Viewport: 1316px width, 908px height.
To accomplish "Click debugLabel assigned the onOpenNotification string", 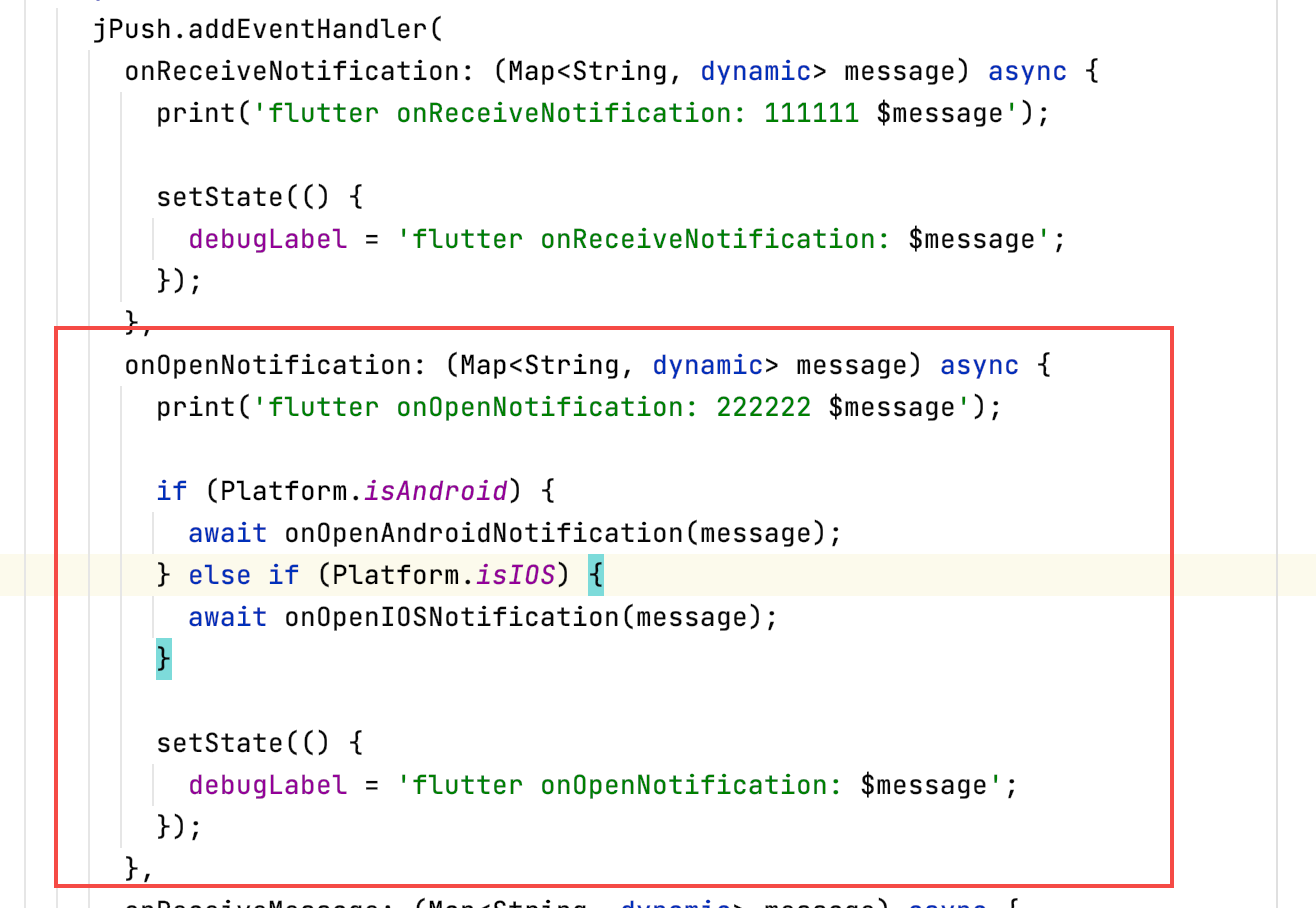I will point(268,785).
